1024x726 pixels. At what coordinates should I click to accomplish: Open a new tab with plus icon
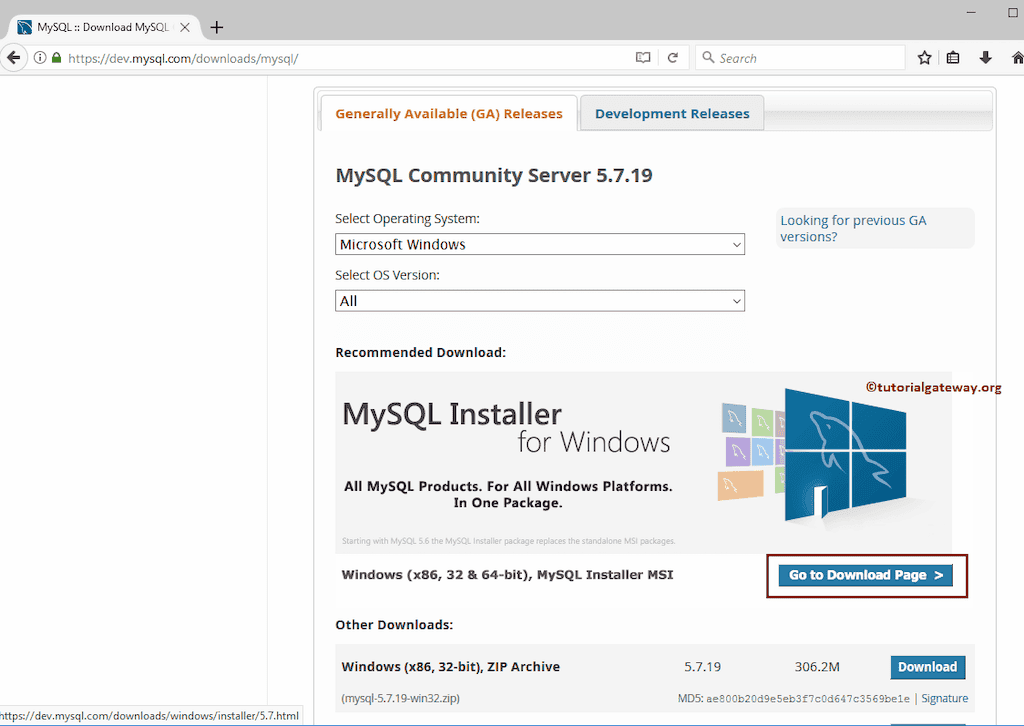[217, 27]
